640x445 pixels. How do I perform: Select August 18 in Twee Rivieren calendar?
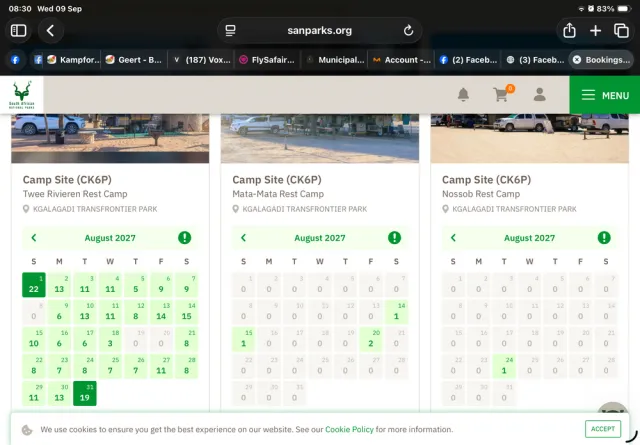click(110, 339)
